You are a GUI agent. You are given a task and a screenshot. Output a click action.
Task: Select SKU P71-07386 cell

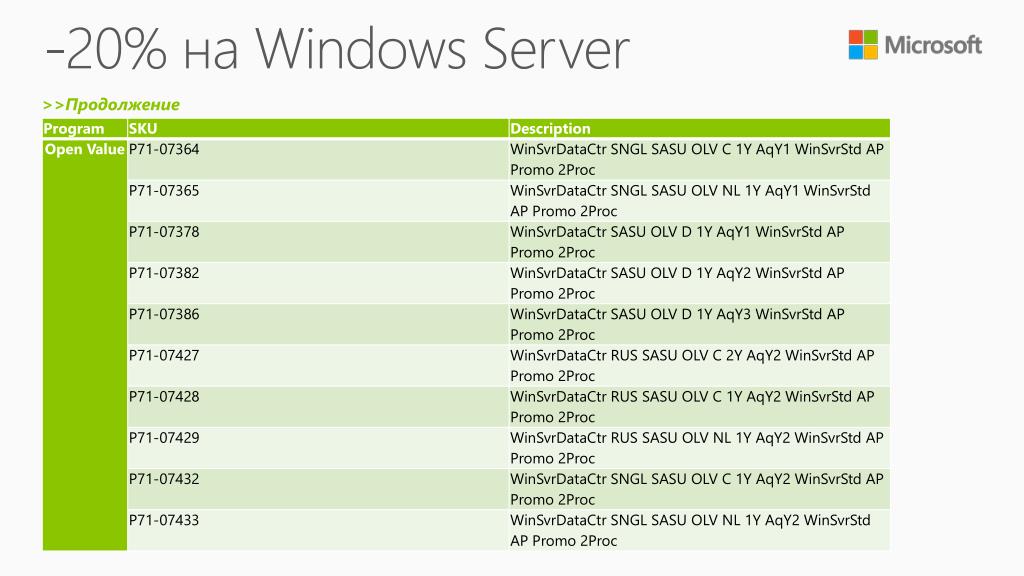[317, 324]
